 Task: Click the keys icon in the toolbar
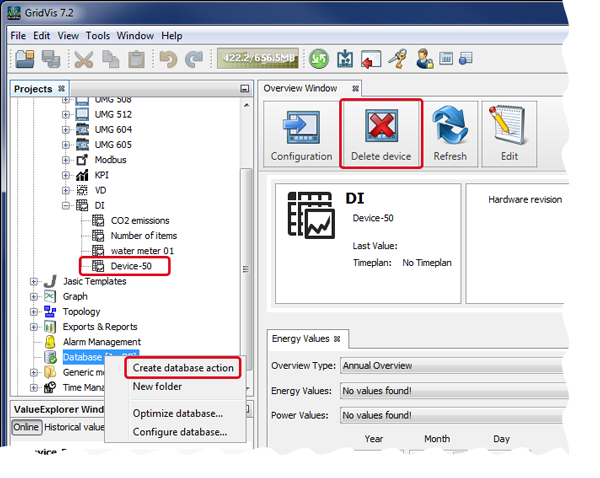click(x=397, y=60)
